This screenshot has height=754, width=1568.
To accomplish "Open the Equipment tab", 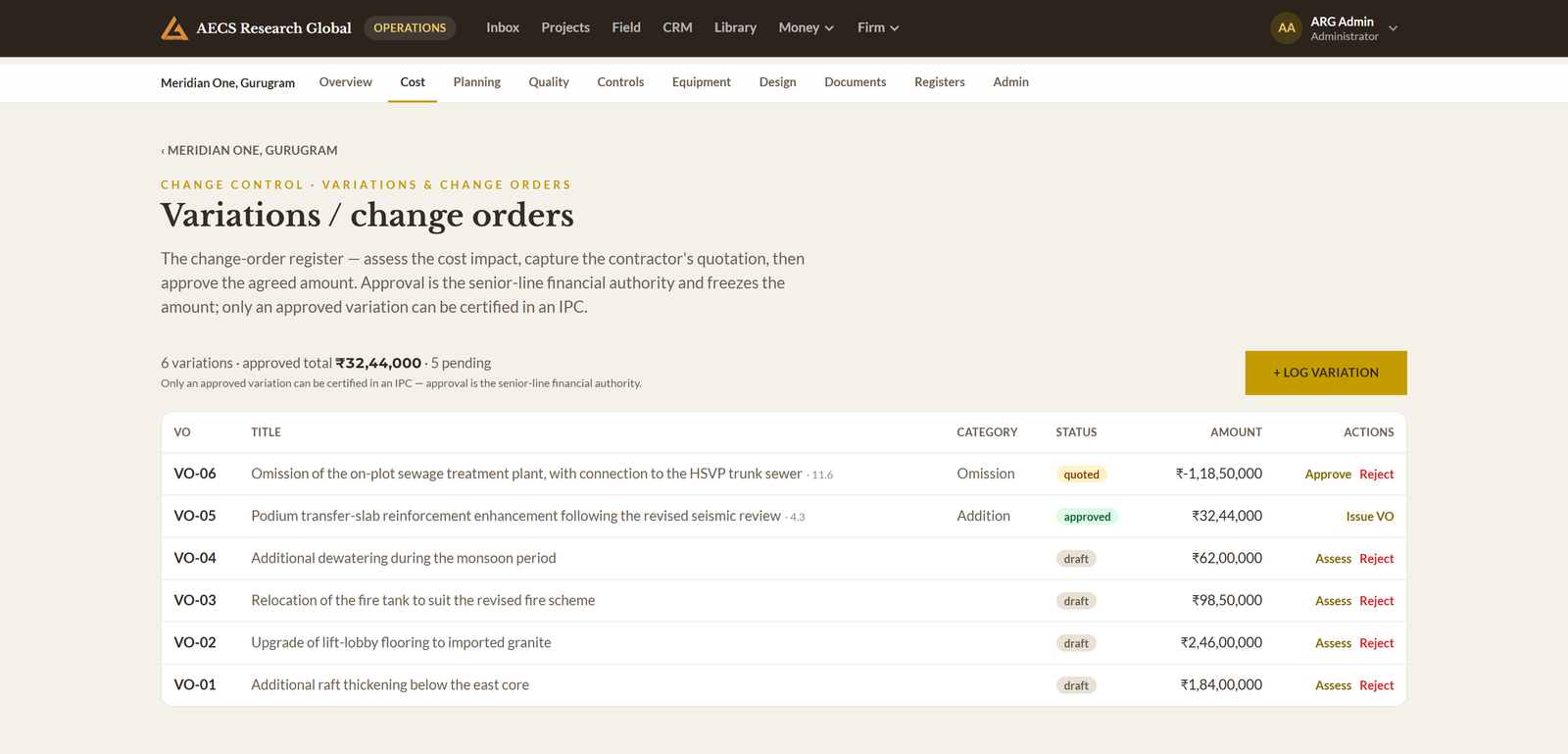I will pyautogui.click(x=702, y=82).
